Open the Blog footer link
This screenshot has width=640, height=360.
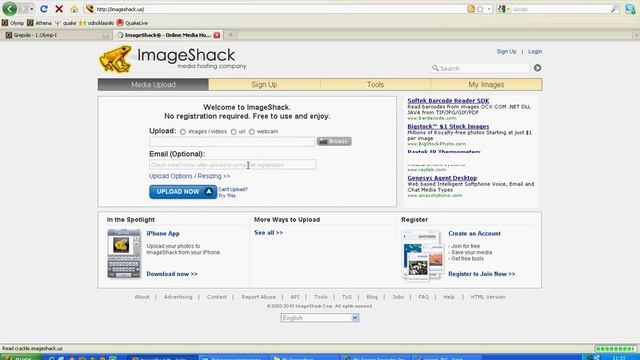(x=372, y=297)
